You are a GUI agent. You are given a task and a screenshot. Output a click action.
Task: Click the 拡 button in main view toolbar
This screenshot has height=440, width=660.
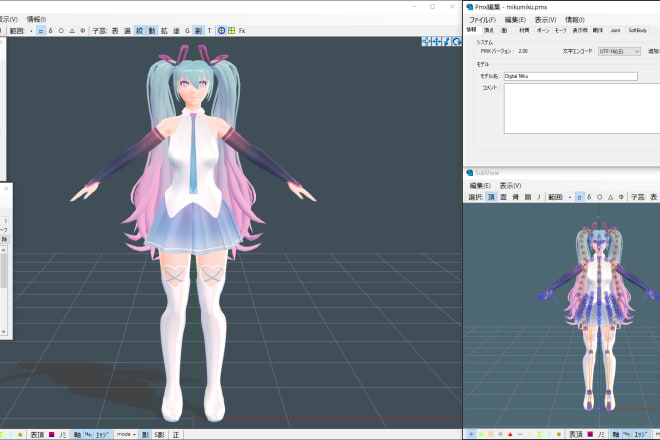164,31
